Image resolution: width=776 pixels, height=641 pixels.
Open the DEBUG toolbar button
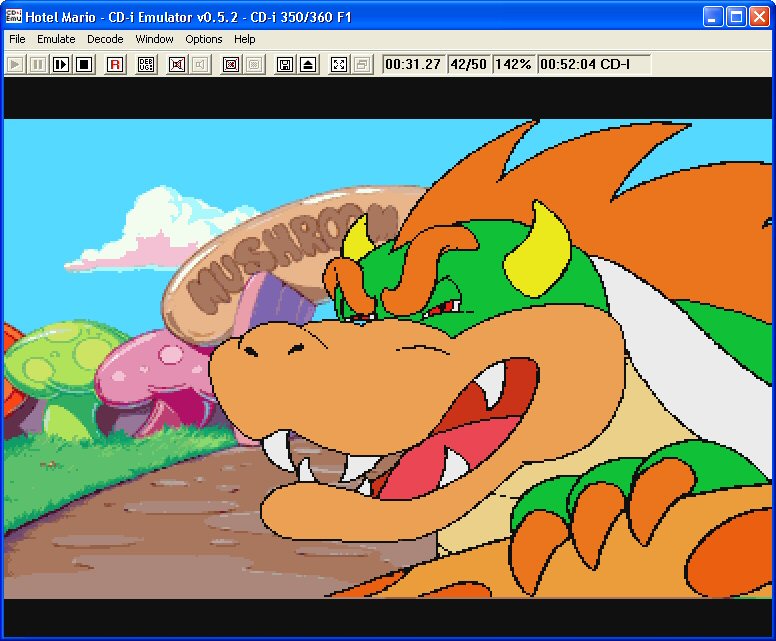(x=146, y=64)
